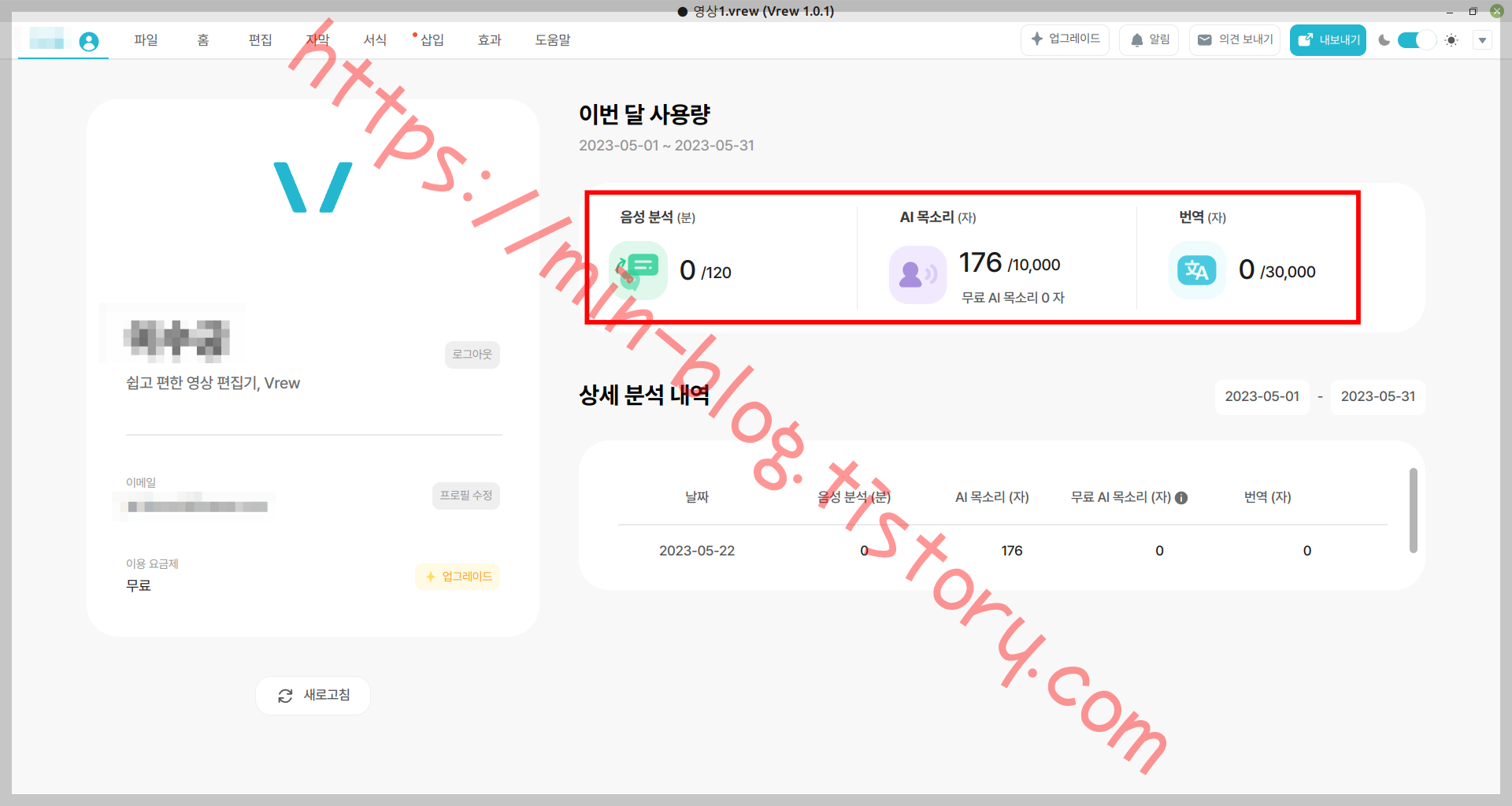1512x806 pixels.
Task: Click the 쉽고 편한 영상 편집기, Vrew tagline
Action: (213, 383)
